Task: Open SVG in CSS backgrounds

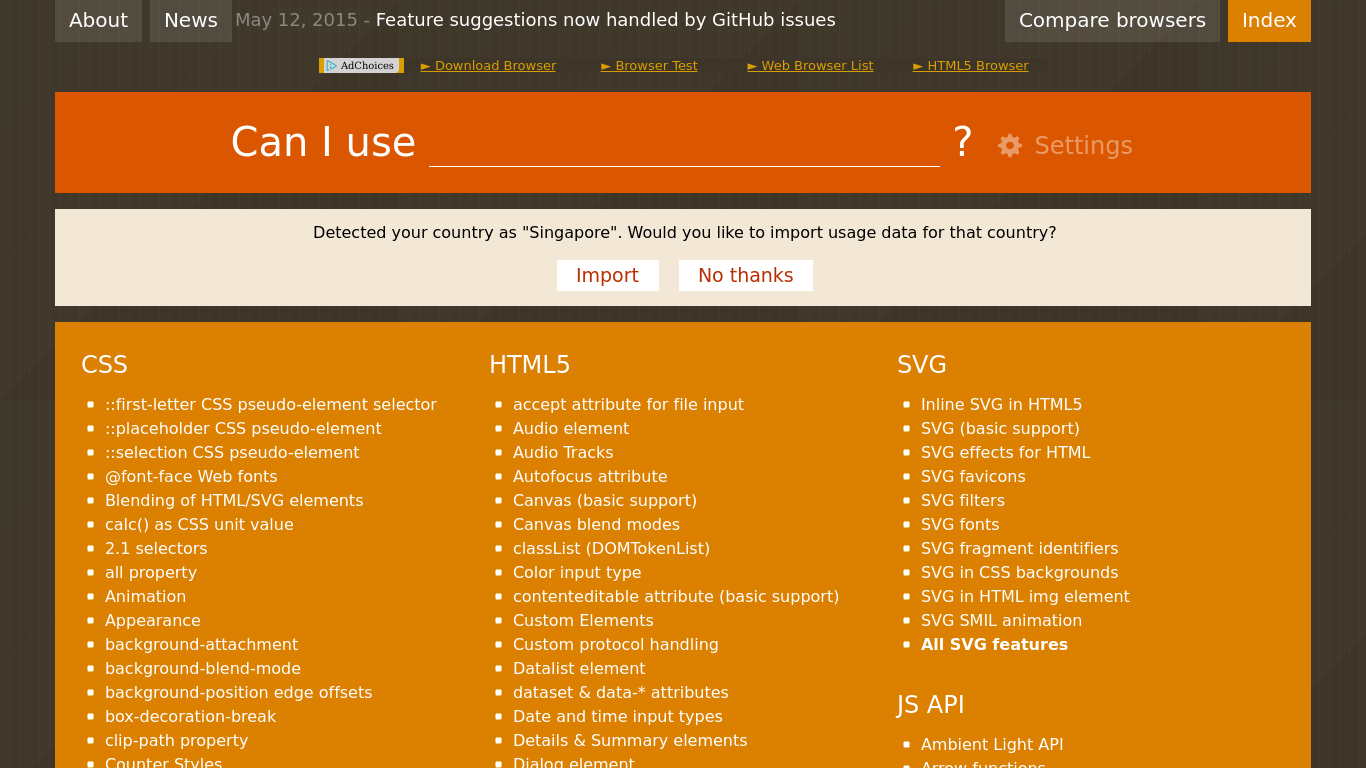Action: coord(1020,573)
